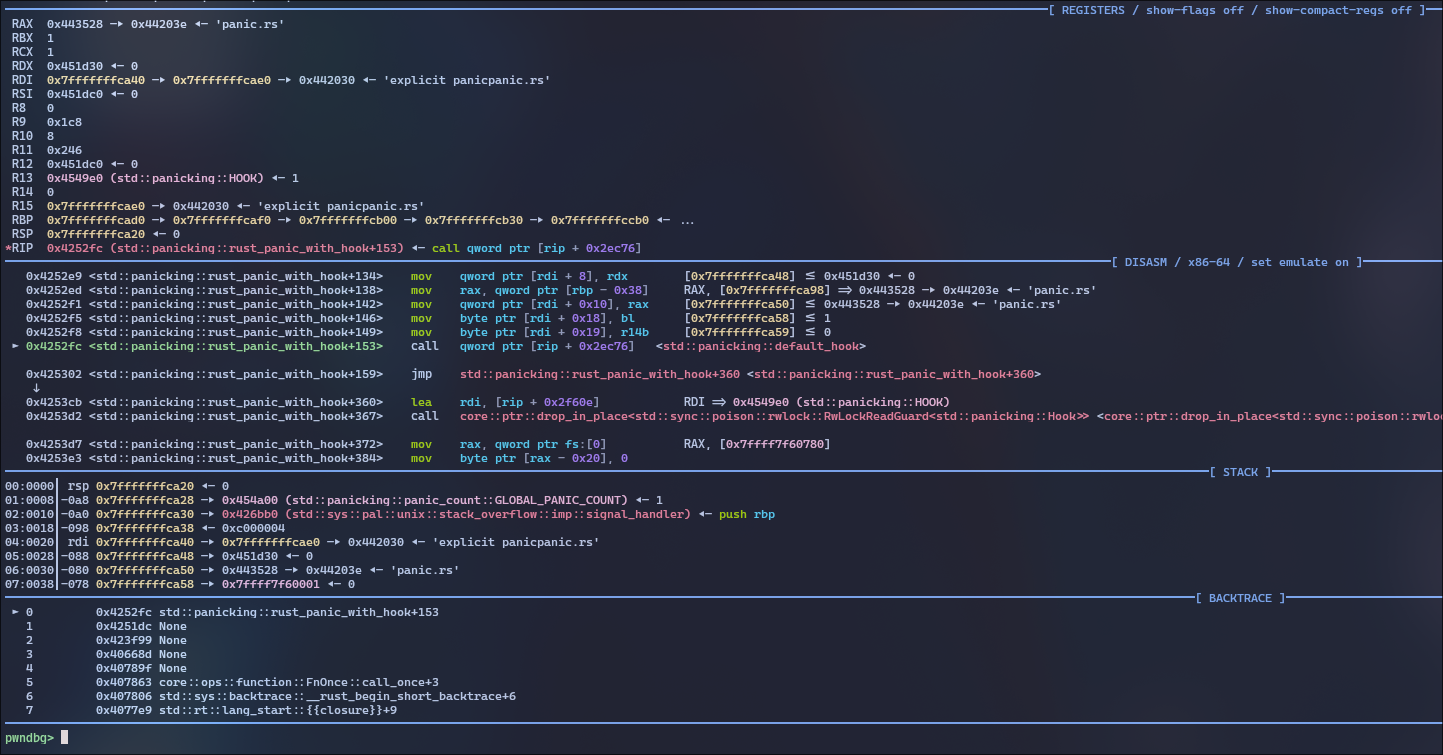Click the frame 0 arrow marker in backtrace
This screenshot has height=755, width=1443.
(x=15, y=612)
